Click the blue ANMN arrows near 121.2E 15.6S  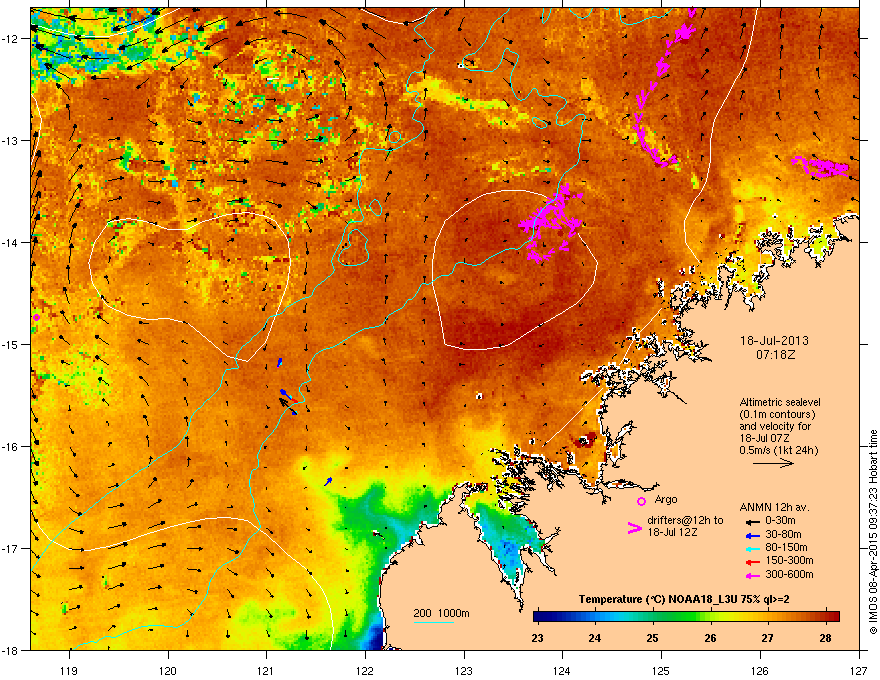coord(288,401)
